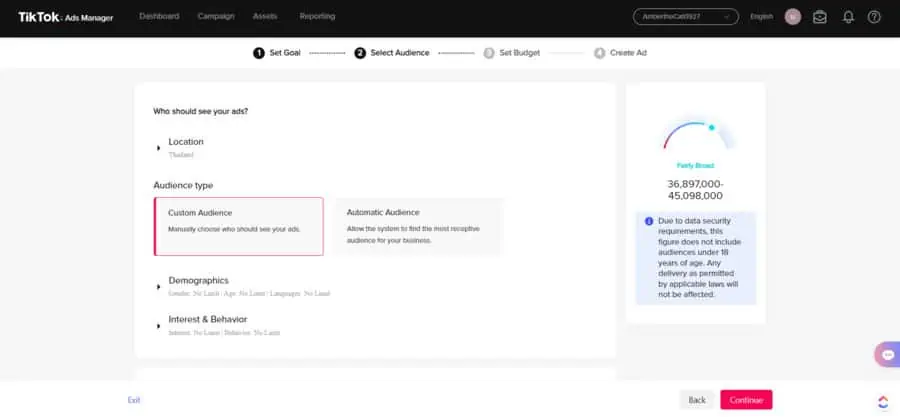This screenshot has height=417, width=900.
Task: Open the user avatar profile menu
Action: click(793, 17)
